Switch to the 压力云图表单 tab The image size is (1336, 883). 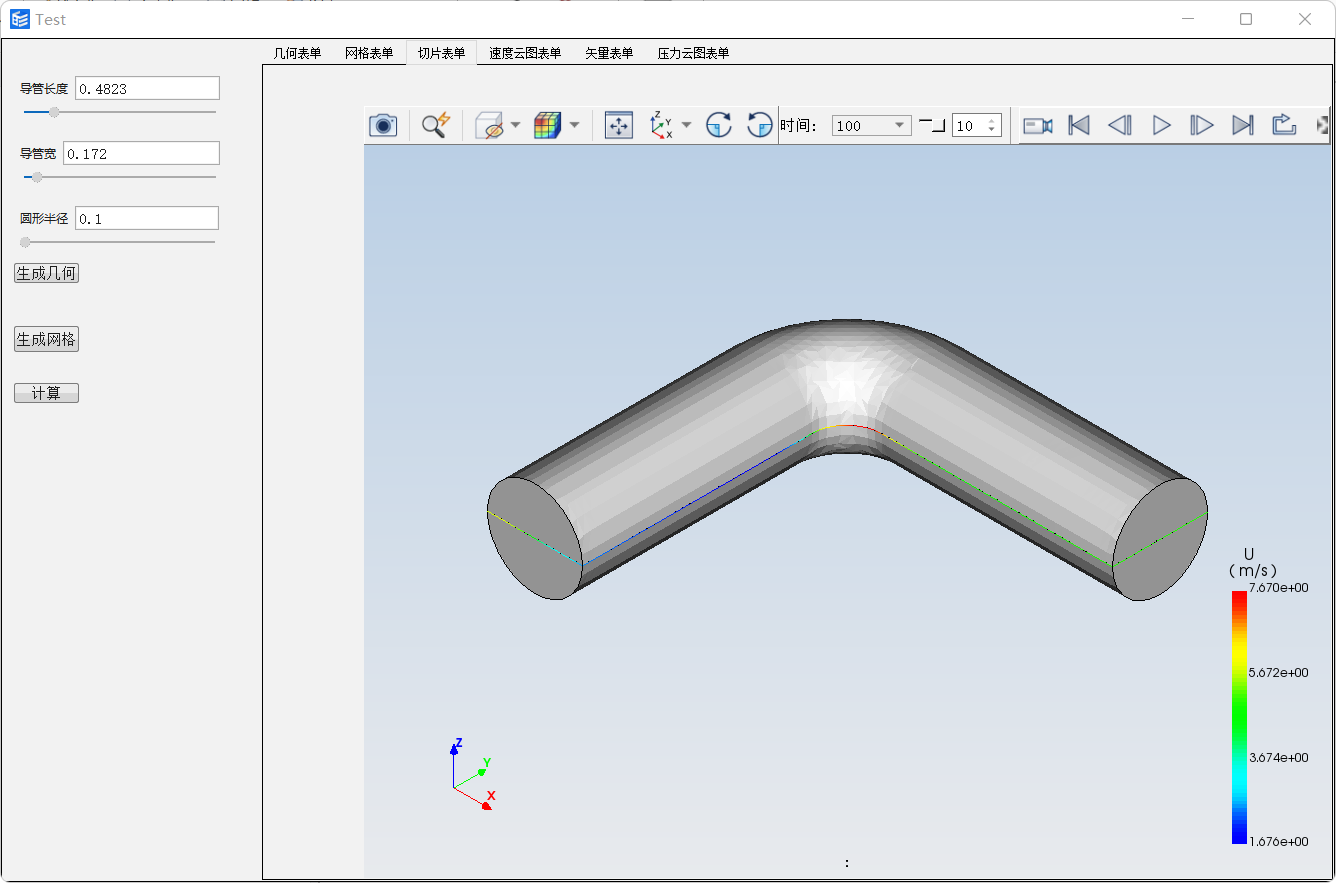coord(693,53)
